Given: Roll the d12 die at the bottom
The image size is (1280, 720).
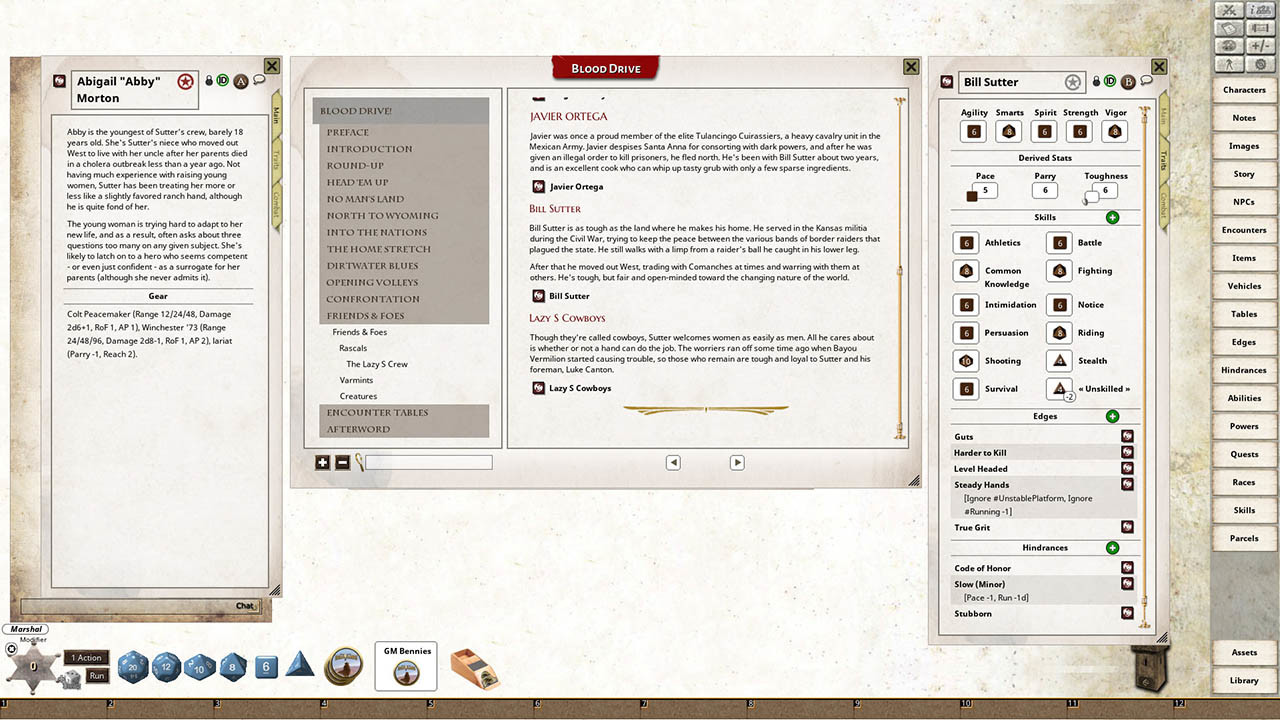Looking at the screenshot, I should [166, 667].
